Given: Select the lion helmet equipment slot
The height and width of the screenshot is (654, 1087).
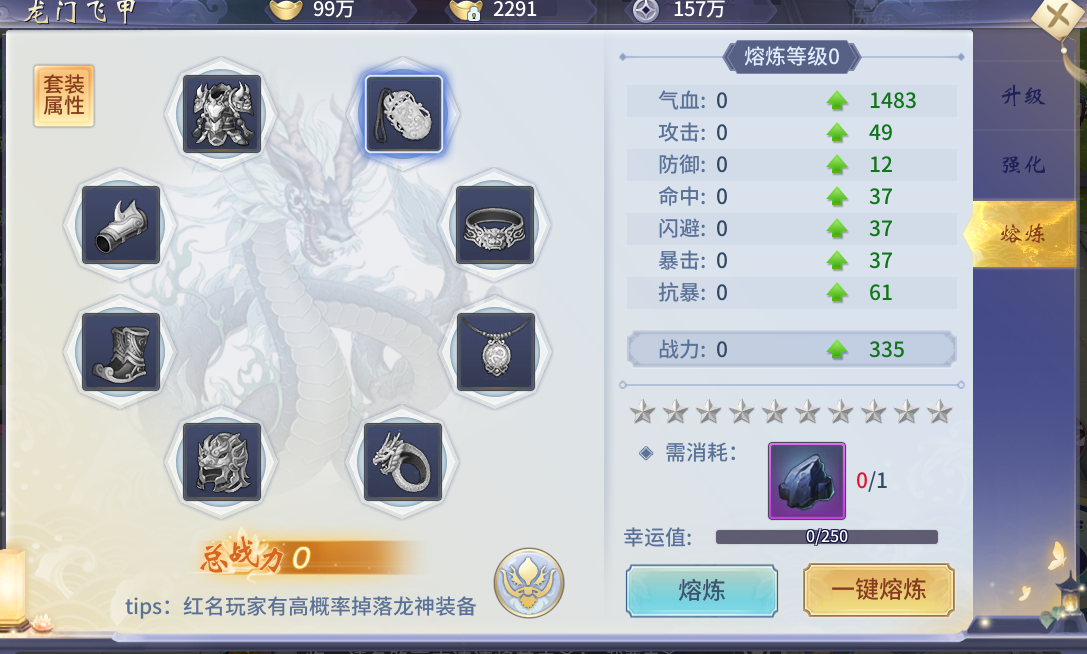Looking at the screenshot, I should click(x=222, y=462).
